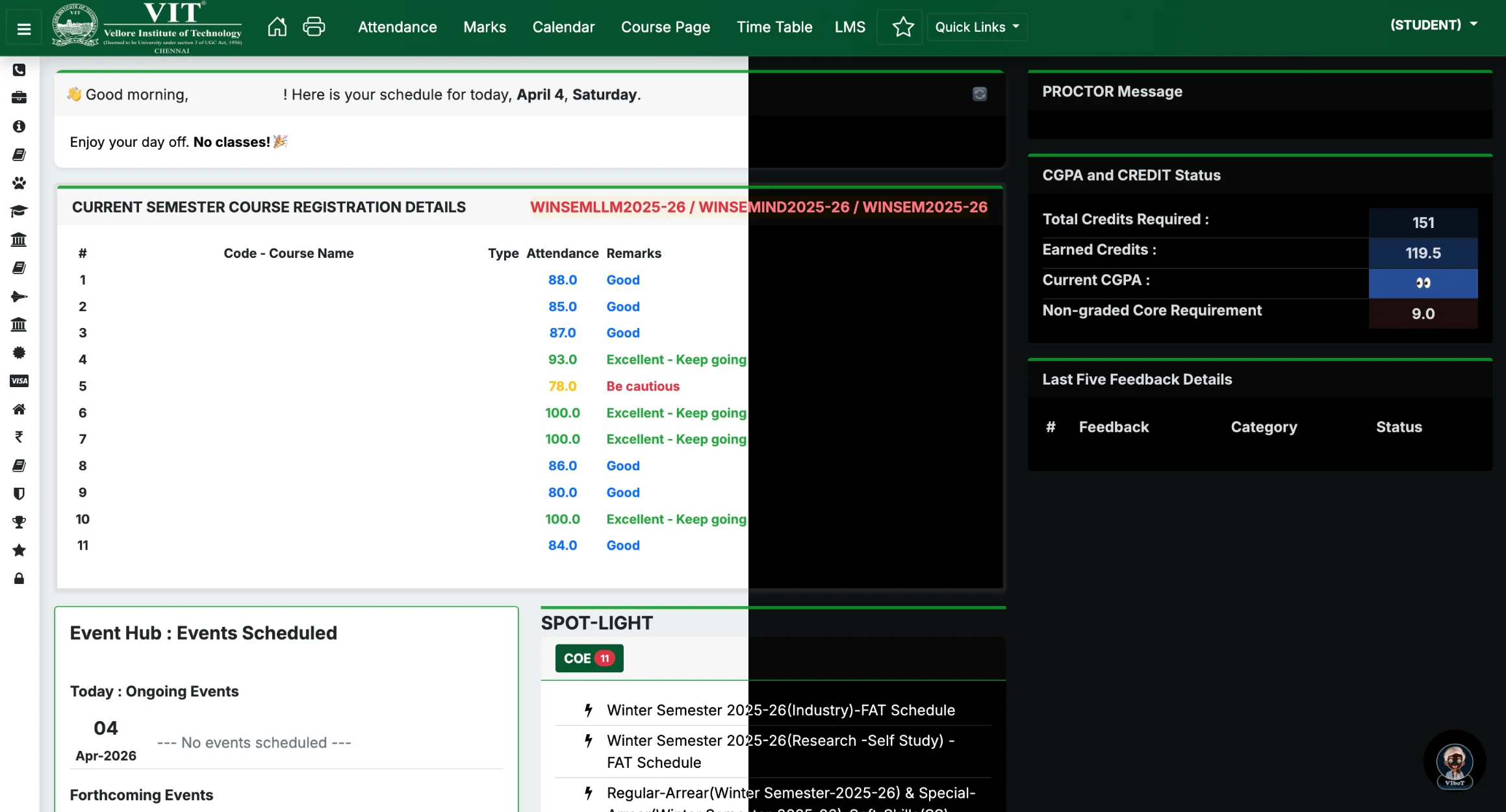This screenshot has height=812, width=1506.
Task: Click the refresh icon on the schedule card
Action: (x=979, y=94)
